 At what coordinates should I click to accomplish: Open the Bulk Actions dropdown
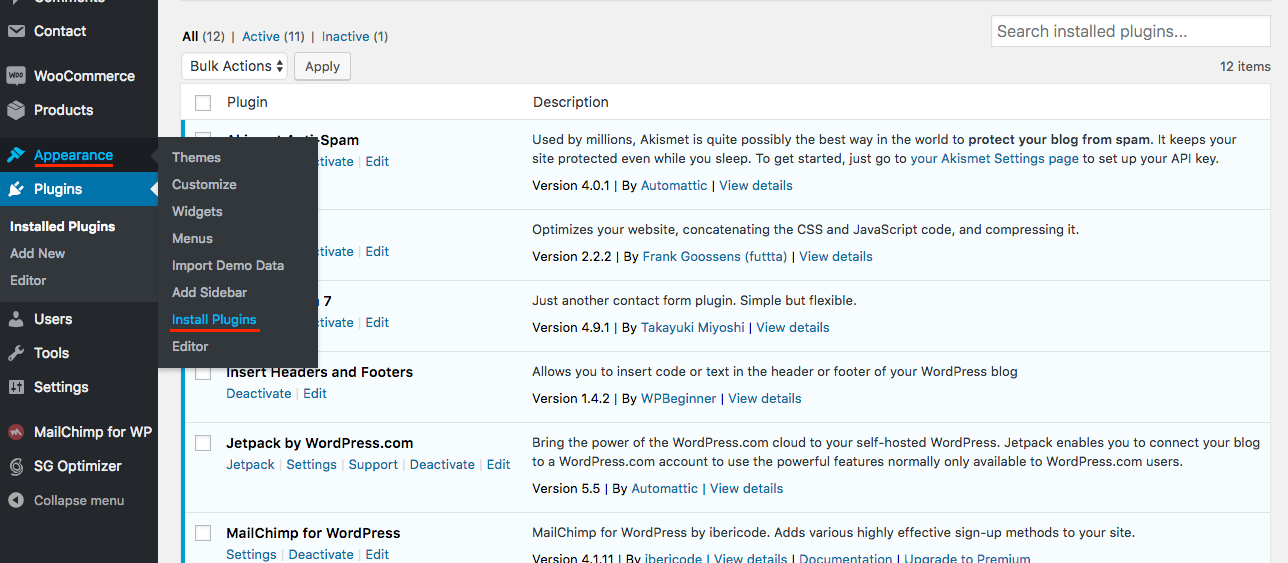pos(235,66)
